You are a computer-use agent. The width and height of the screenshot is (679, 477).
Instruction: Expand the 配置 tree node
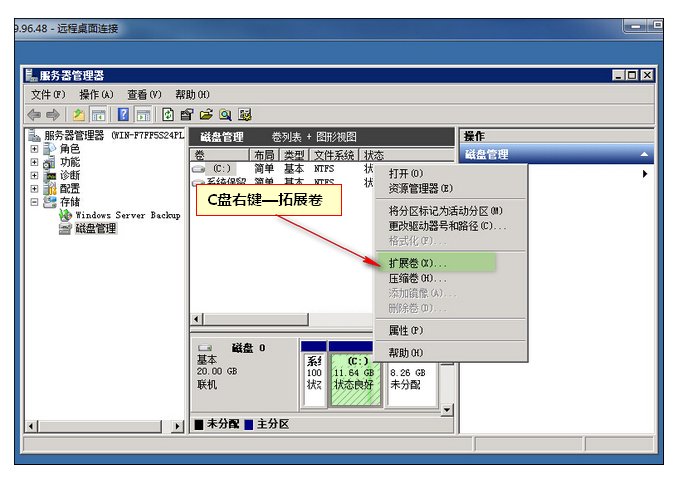35,188
